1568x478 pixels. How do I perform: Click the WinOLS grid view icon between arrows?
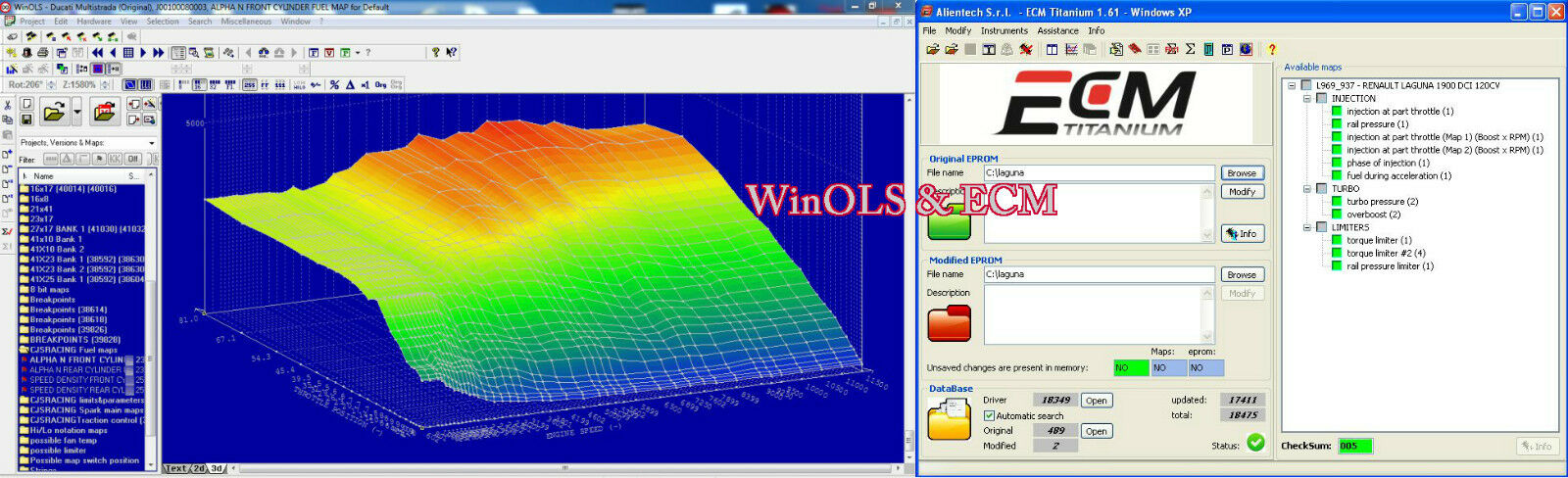[x=128, y=52]
